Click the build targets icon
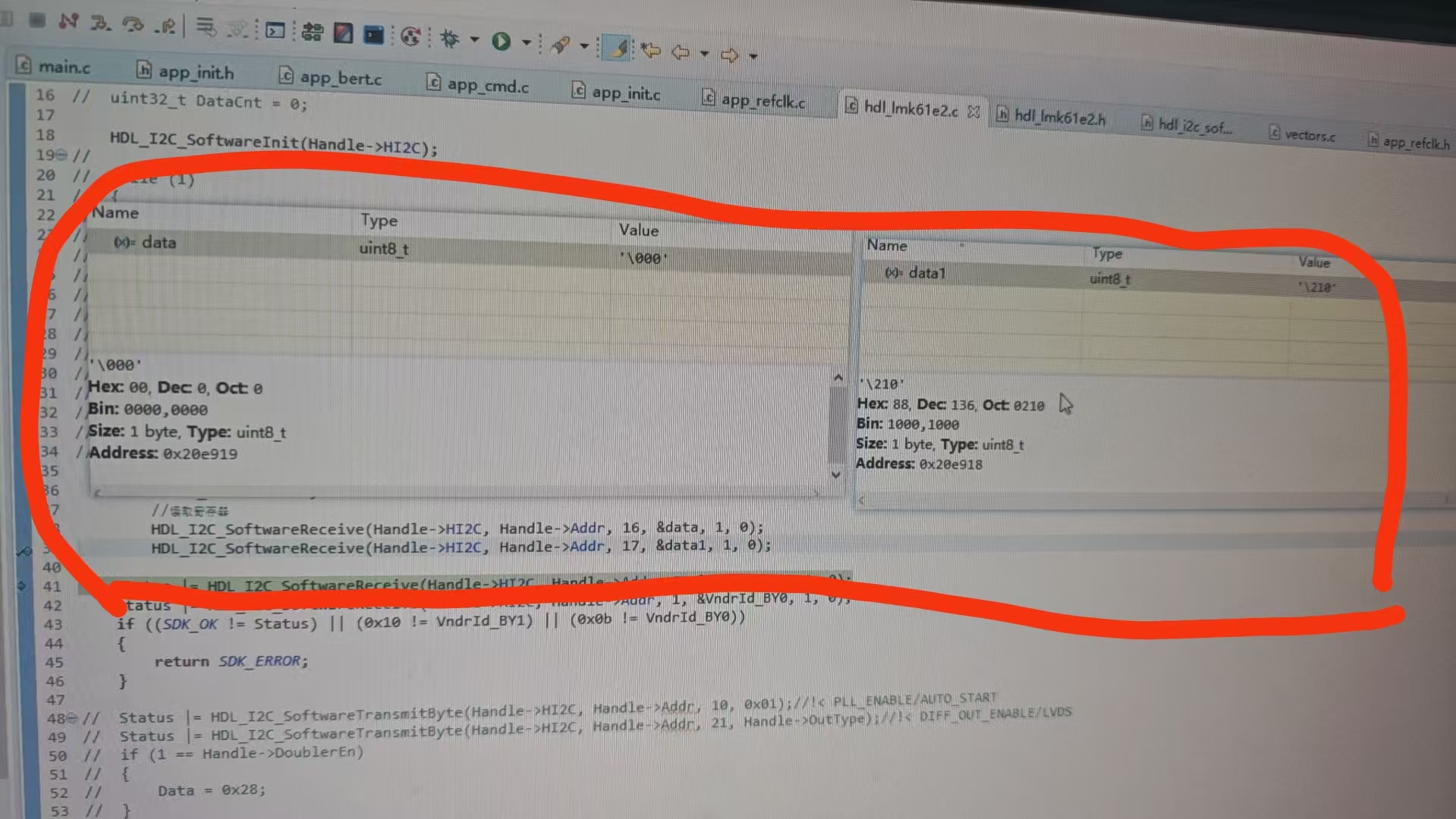 click(x=312, y=32)
